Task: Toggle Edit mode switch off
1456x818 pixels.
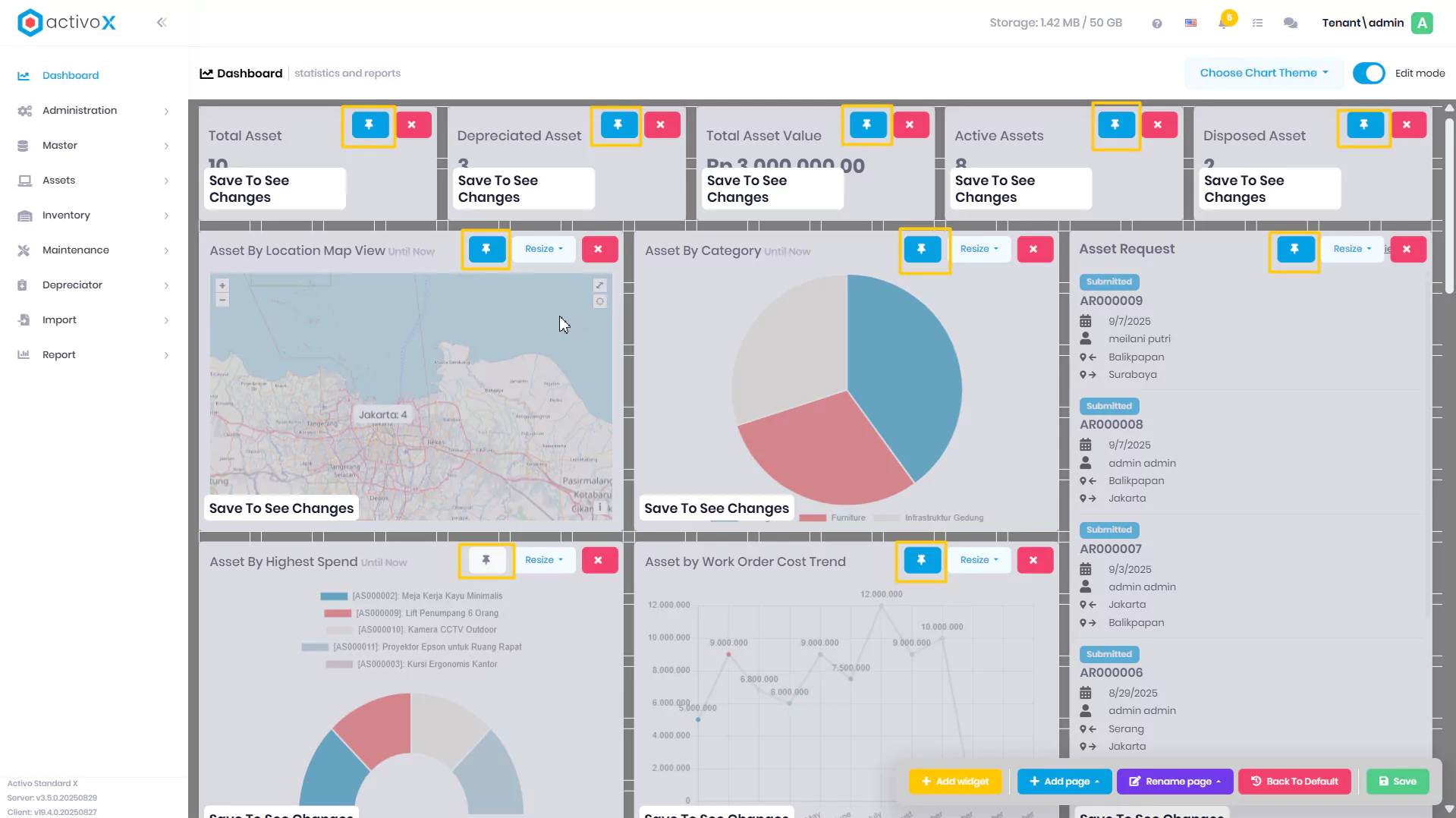Action: point(1369,74)
